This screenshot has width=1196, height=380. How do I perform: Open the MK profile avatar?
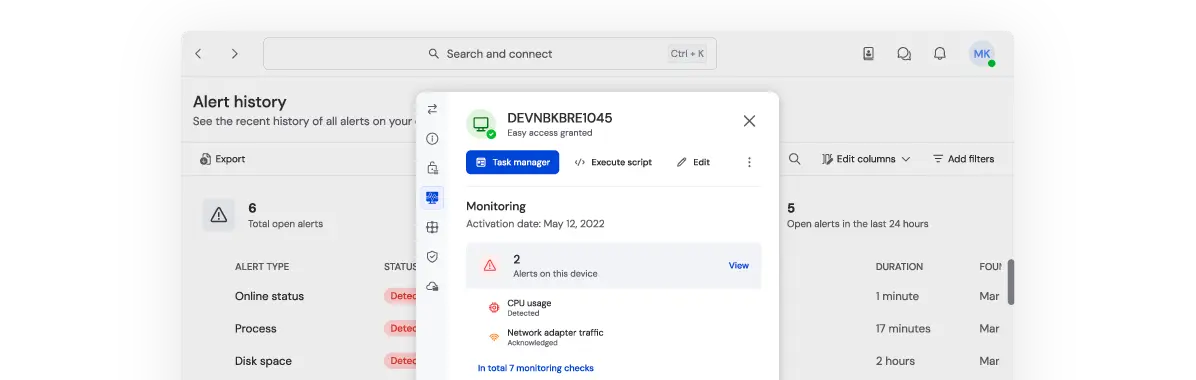[x=982, y=53]
